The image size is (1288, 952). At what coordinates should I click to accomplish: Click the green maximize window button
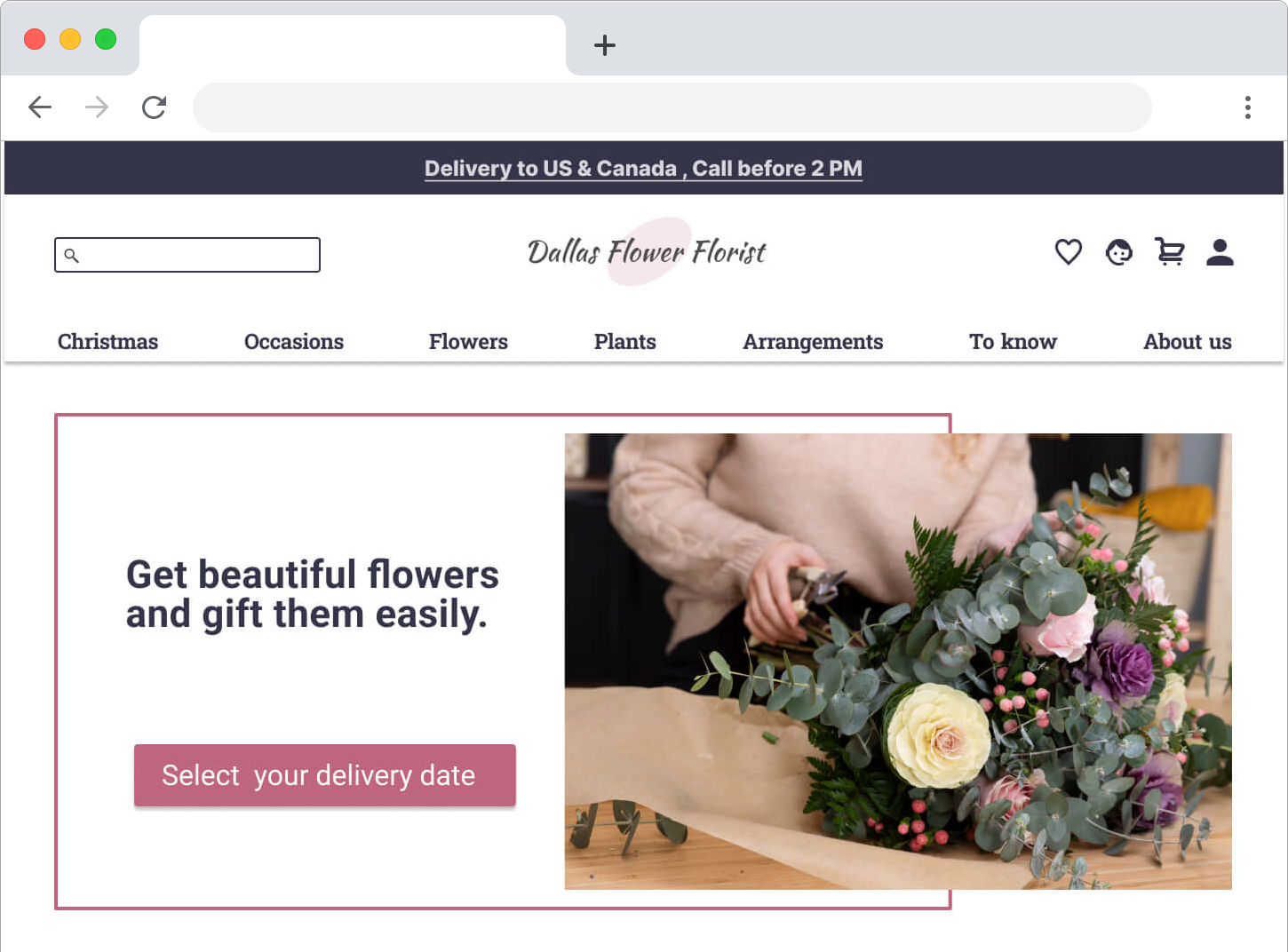coord(106,39)
